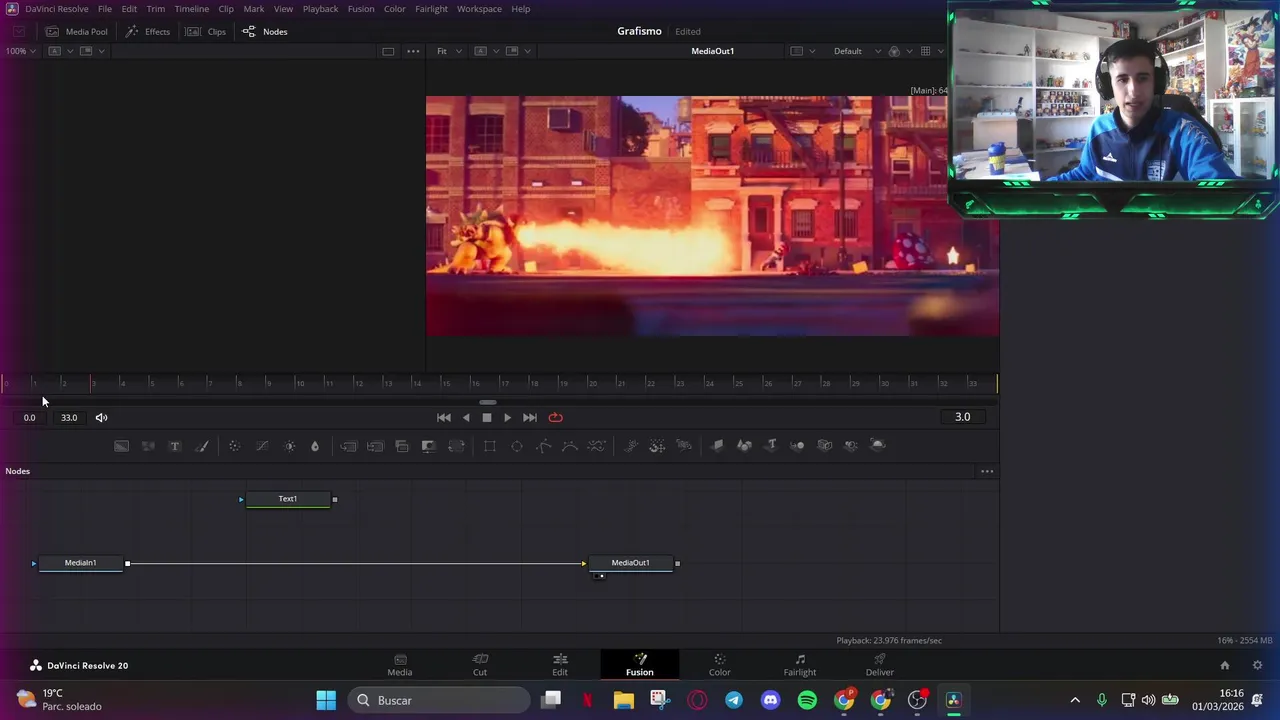Open the left viewer zoom dropdown at 100%
1280x720 pixels.
click(x=21, y=51)
